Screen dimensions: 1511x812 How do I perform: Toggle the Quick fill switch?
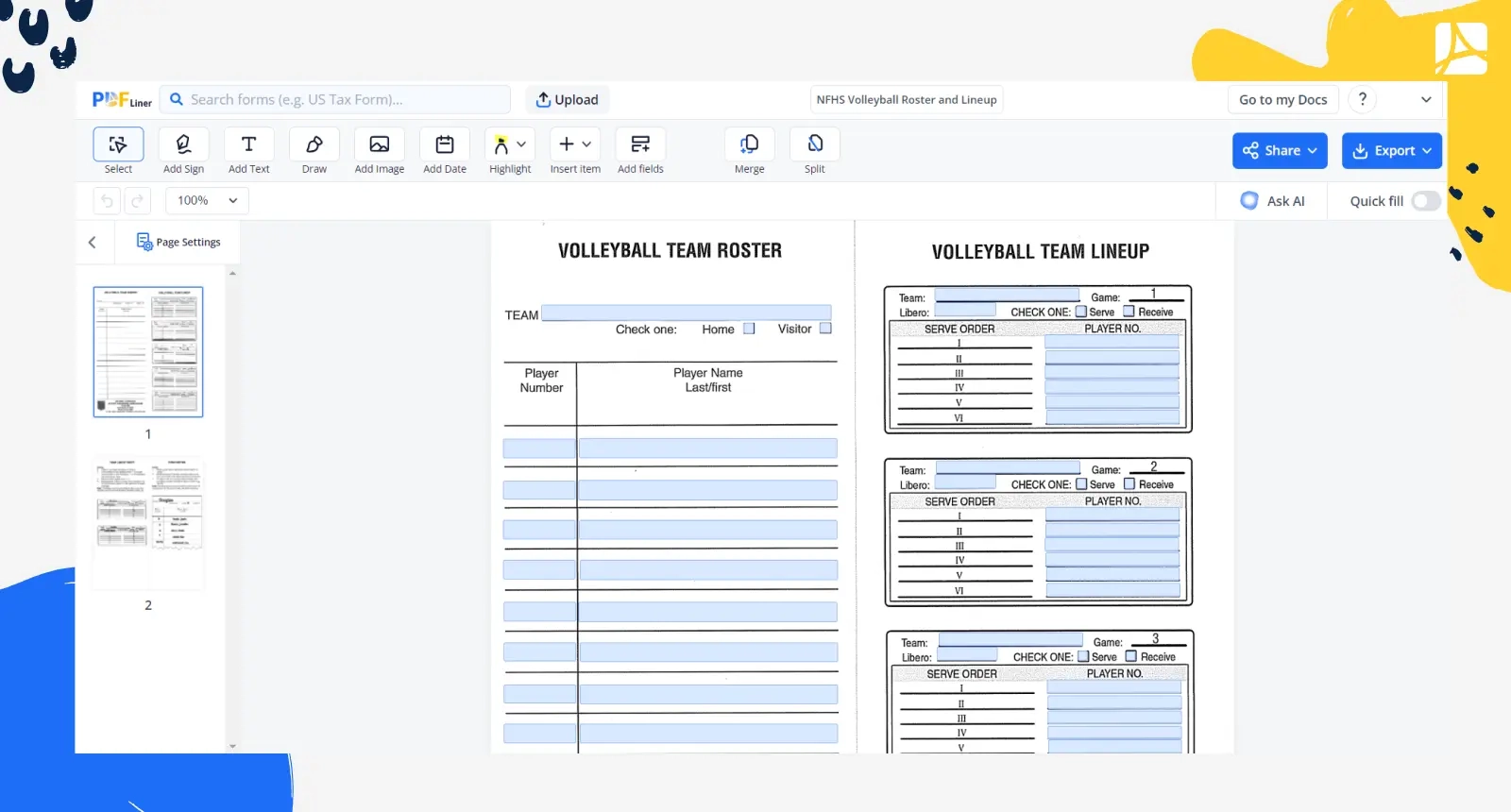coord(1425,201)
